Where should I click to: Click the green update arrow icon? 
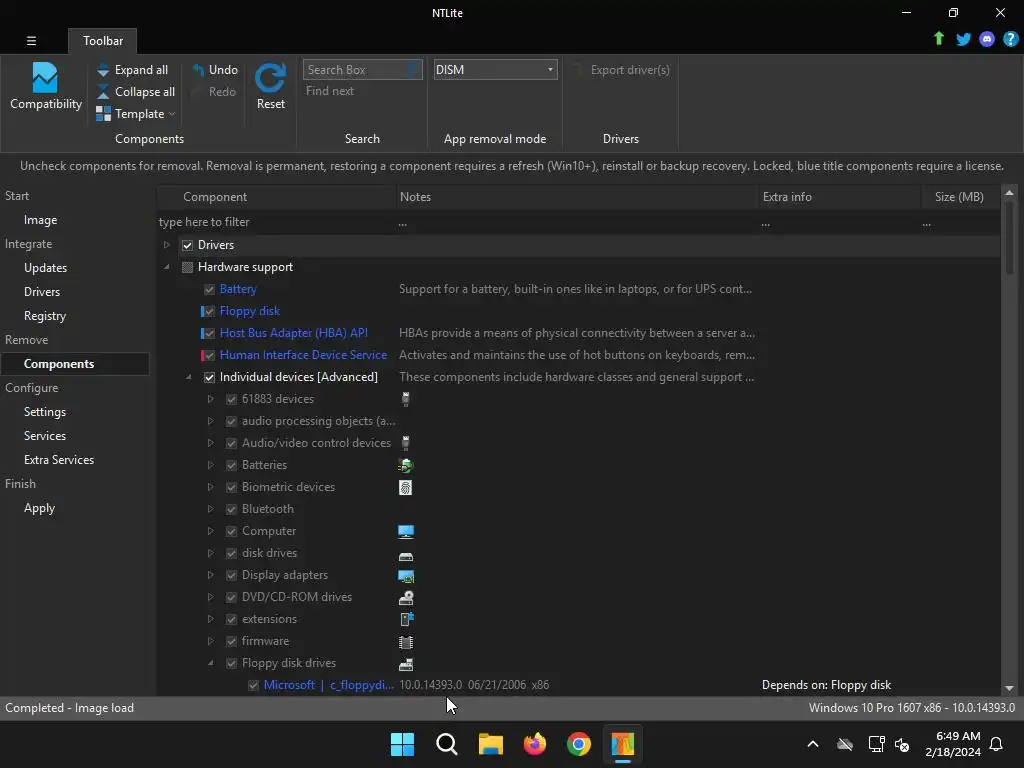pos(938,39)
